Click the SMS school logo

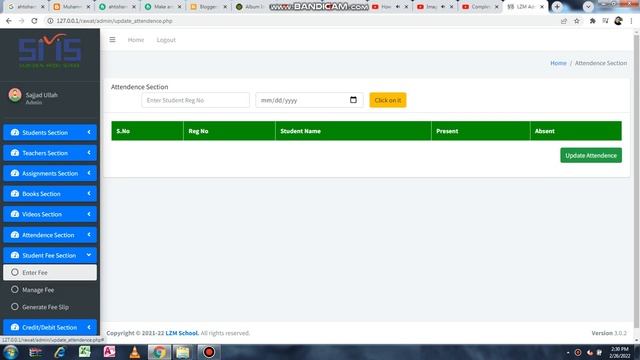[x=50, y=51]
